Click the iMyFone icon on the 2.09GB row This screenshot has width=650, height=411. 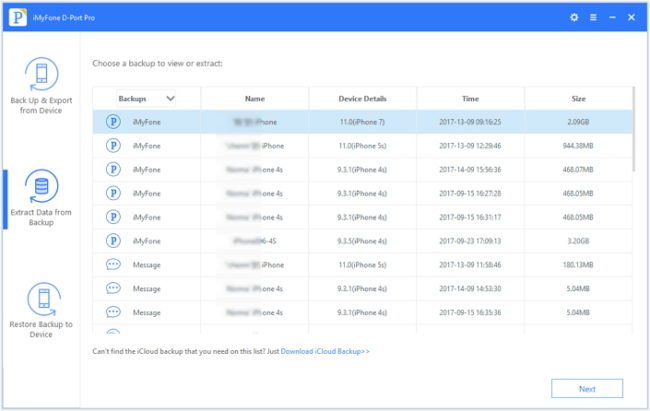point(113,122)
